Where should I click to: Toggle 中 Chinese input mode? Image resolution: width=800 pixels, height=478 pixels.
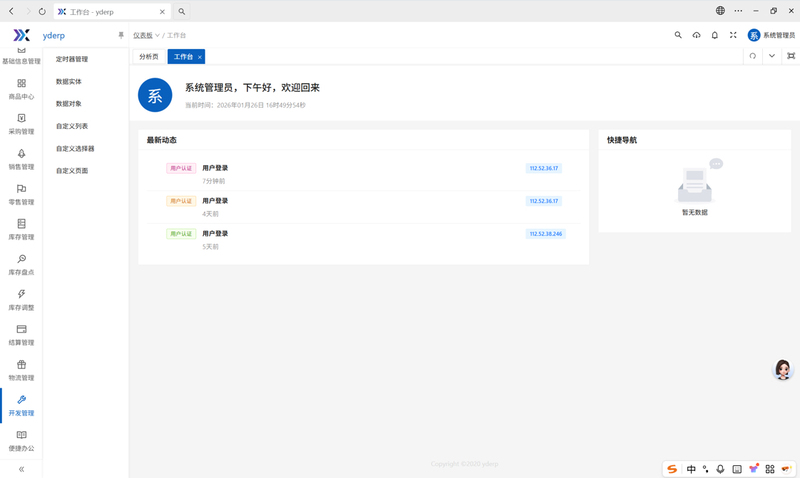point(691,469)
